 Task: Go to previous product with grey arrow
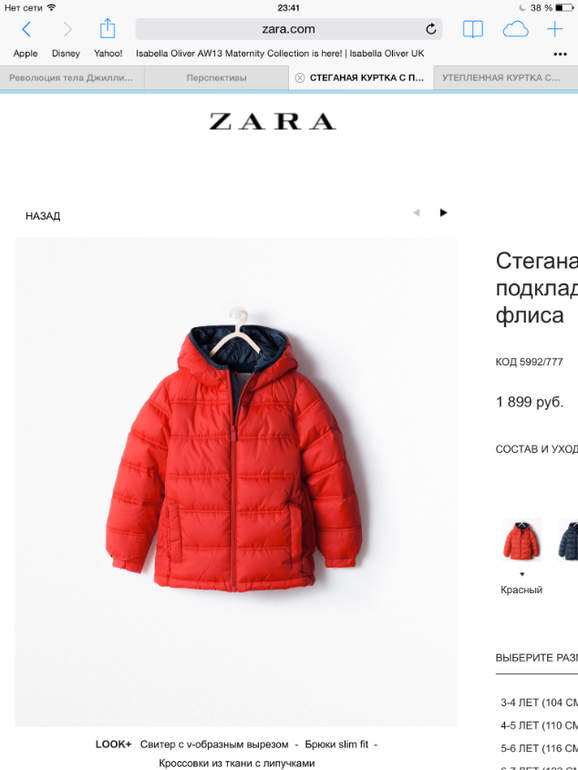point(416,213)
